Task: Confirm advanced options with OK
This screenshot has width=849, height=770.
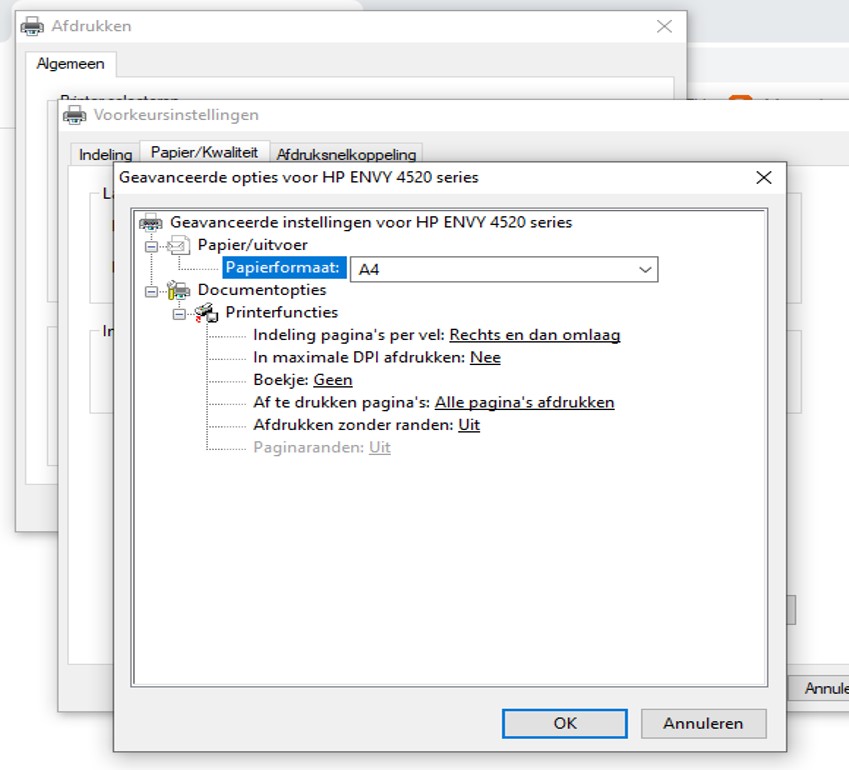Action: (x=565, y=723)
